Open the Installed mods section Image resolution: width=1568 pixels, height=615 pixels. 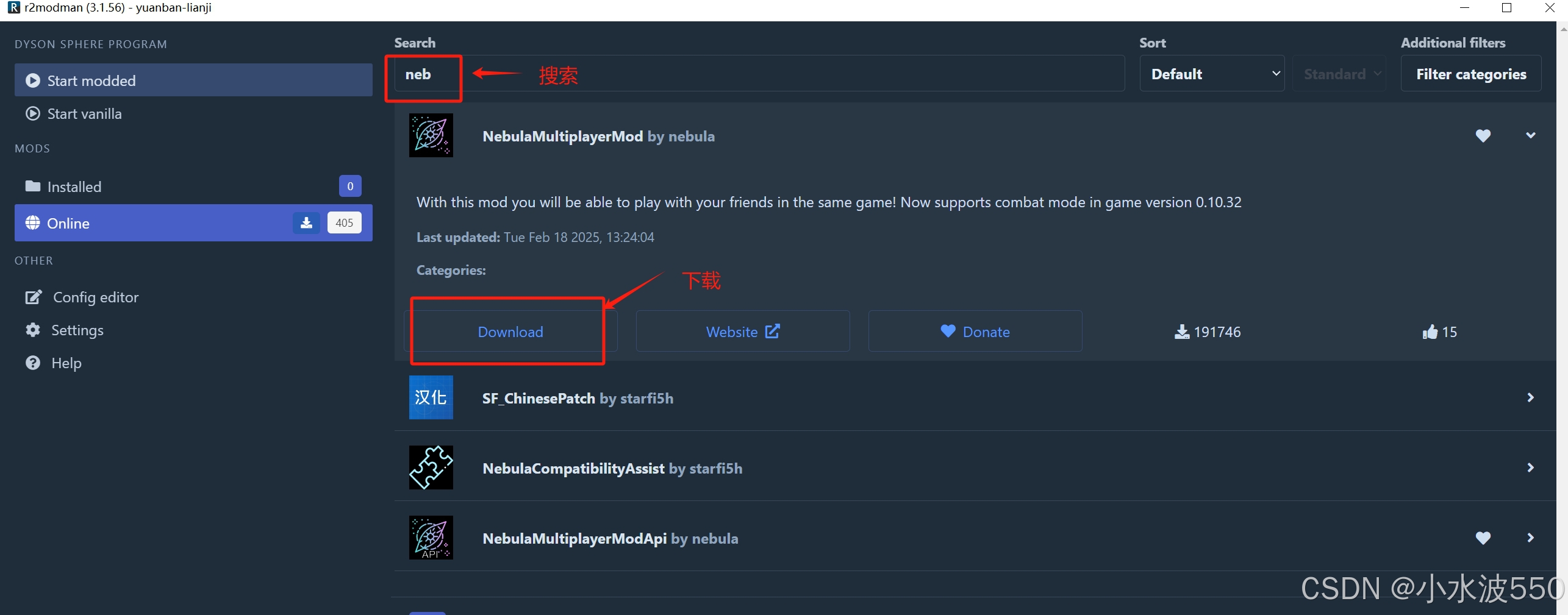click(x=193, y=187)
